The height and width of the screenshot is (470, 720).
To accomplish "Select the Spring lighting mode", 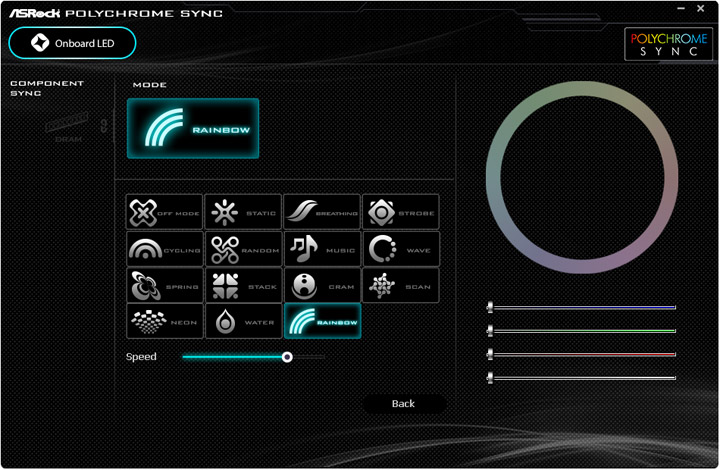I will click(x=164, y=285).
